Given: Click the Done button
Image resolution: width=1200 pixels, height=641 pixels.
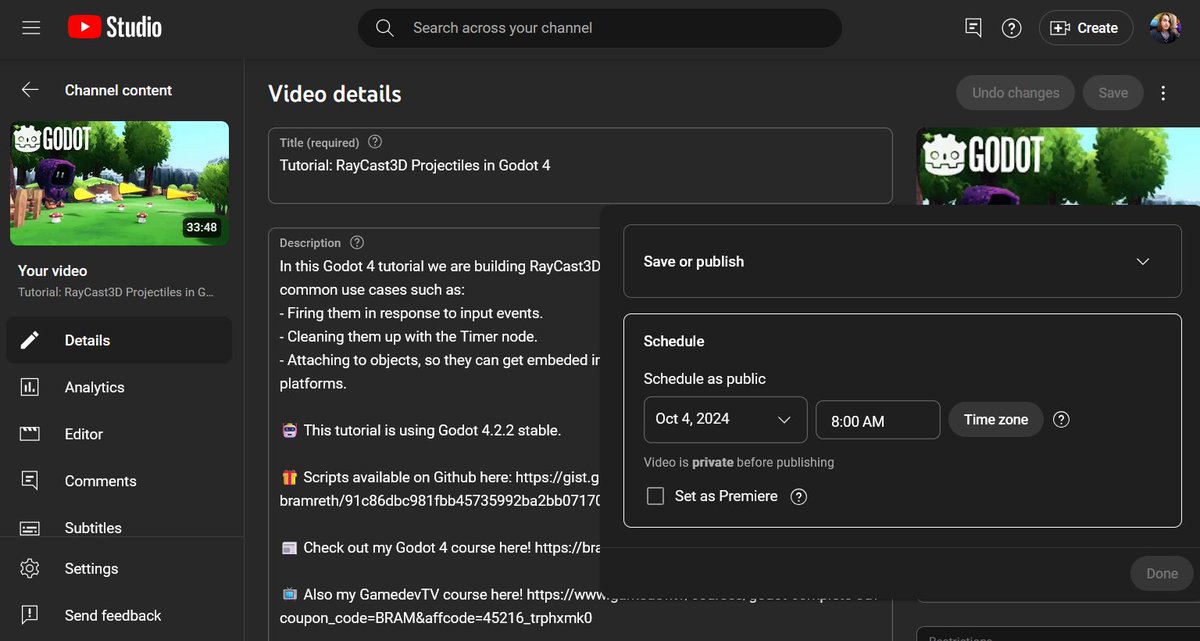Looking at the screenshot, I should click(1162, 574).
